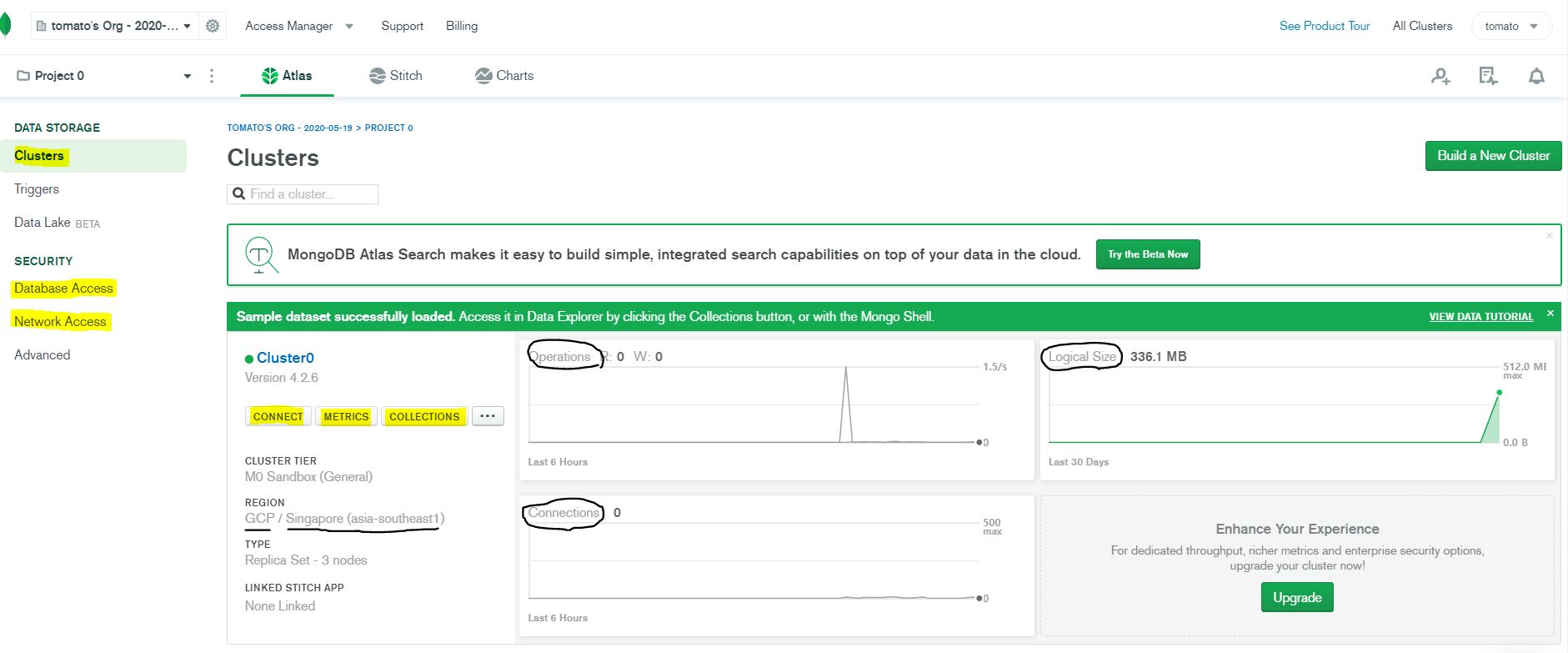The height and width of the screenshot is (653, 1568).
Task: Select Triggers in the sidebar
Action: click(x=37, y=189)
